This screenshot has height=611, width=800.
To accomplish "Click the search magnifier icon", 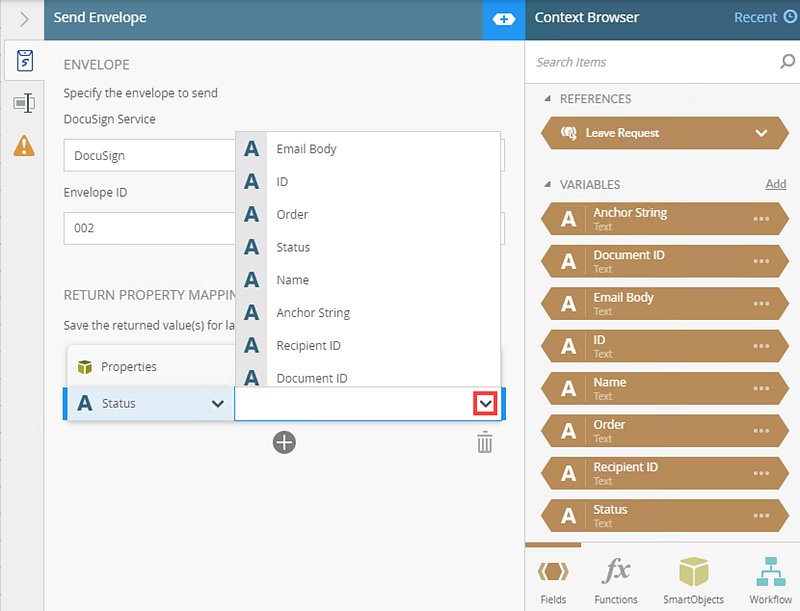I will (x=787, y=62).
